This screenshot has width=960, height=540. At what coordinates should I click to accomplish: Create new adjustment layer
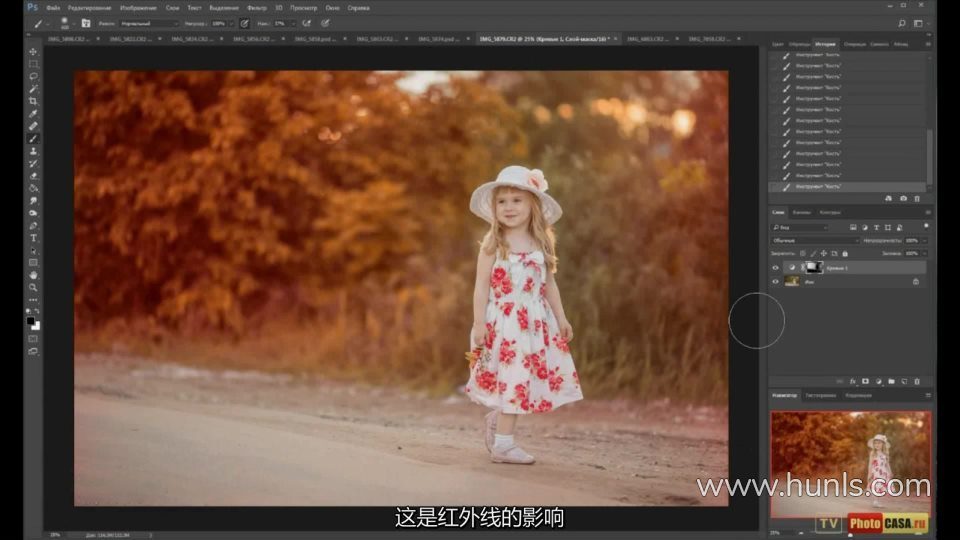(x=879, y=381)
